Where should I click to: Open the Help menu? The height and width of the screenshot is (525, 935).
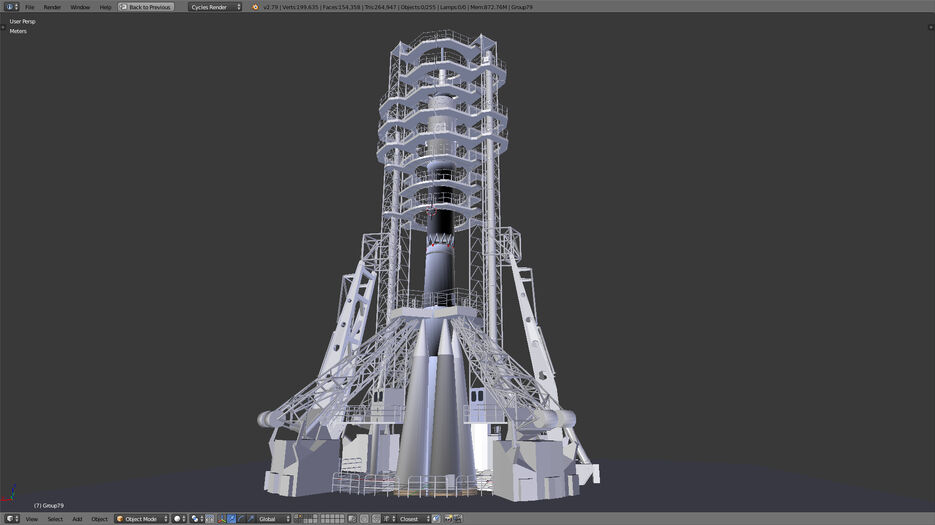point(105,7)
